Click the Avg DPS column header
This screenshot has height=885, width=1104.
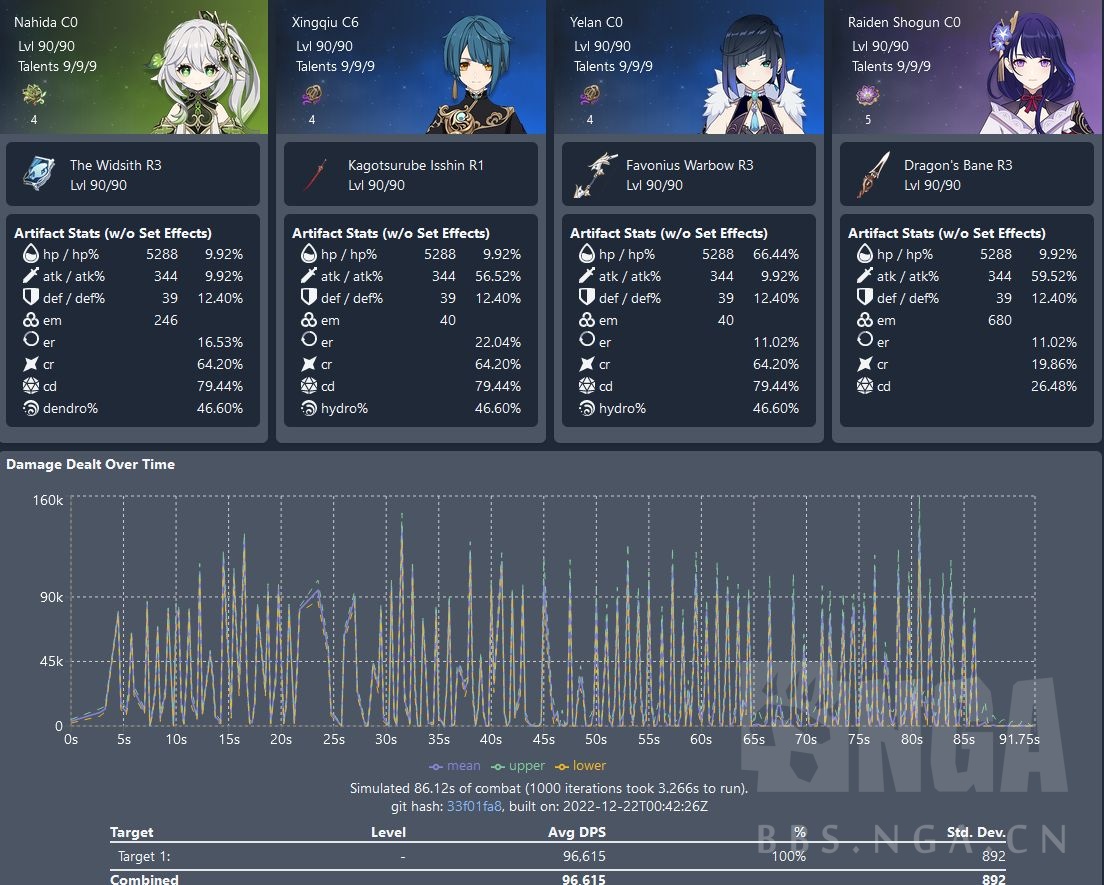(577, 832)
